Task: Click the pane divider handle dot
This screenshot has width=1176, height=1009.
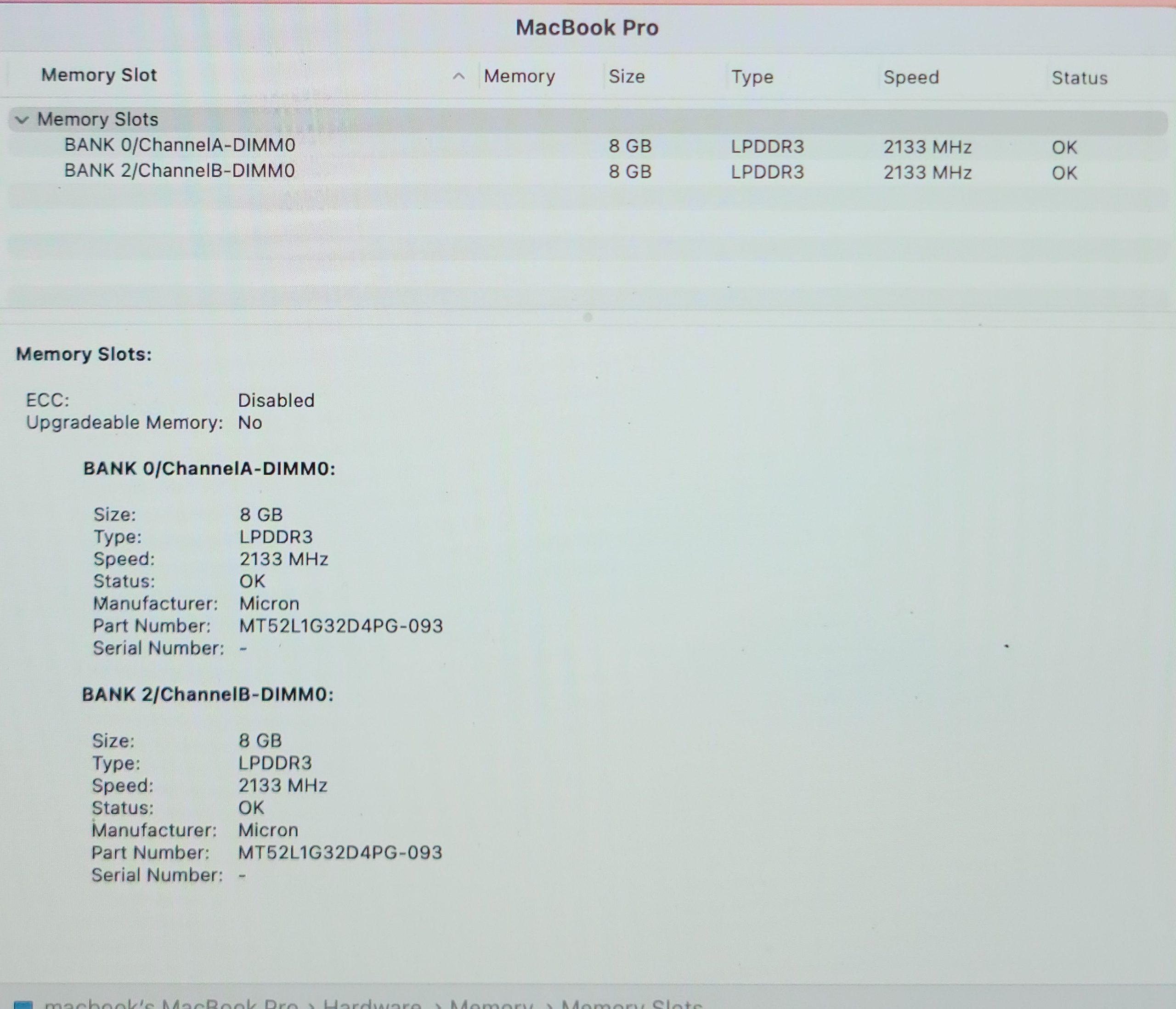Action: 588,317
